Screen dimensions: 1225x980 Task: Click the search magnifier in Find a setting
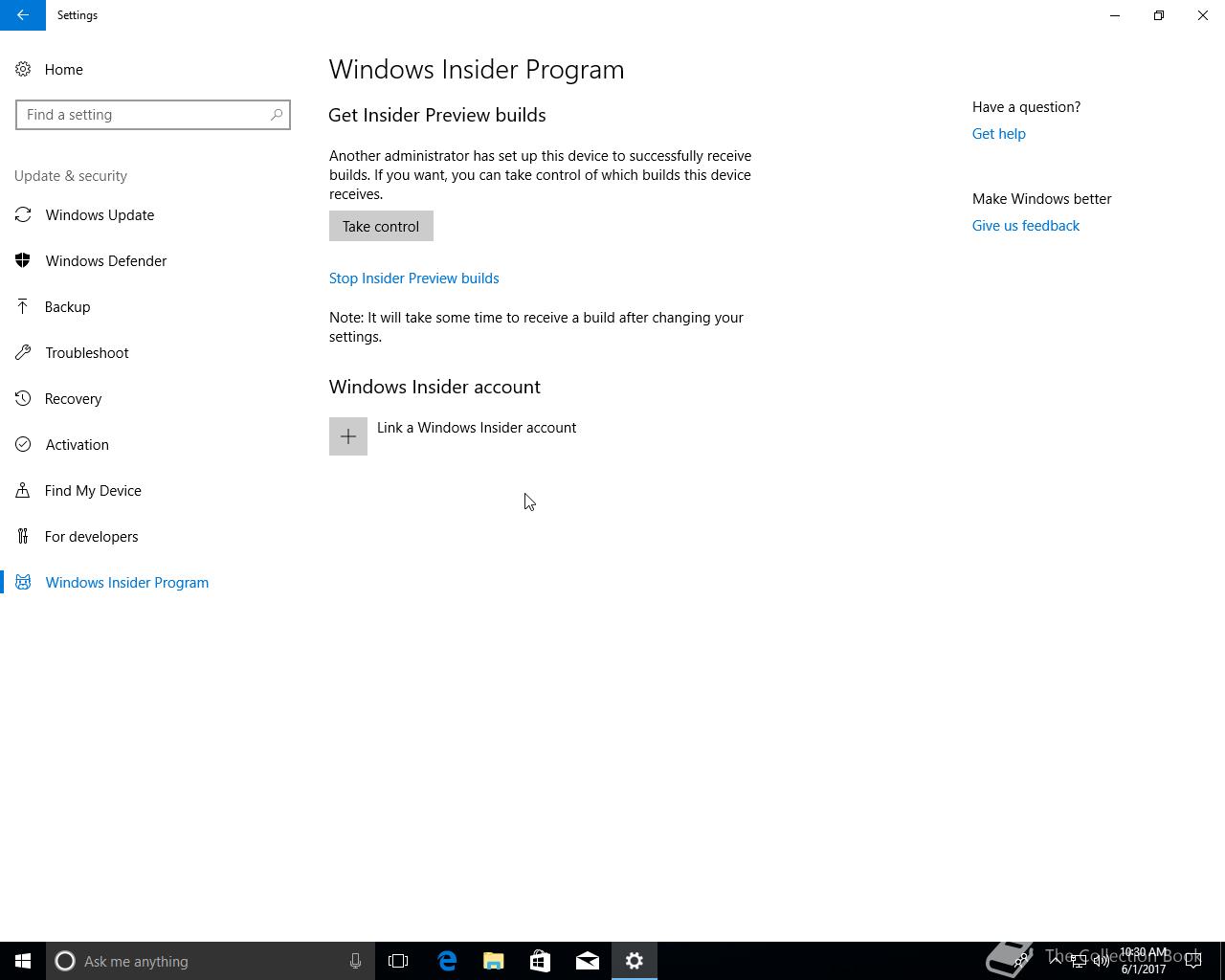[x=277, y=115]
